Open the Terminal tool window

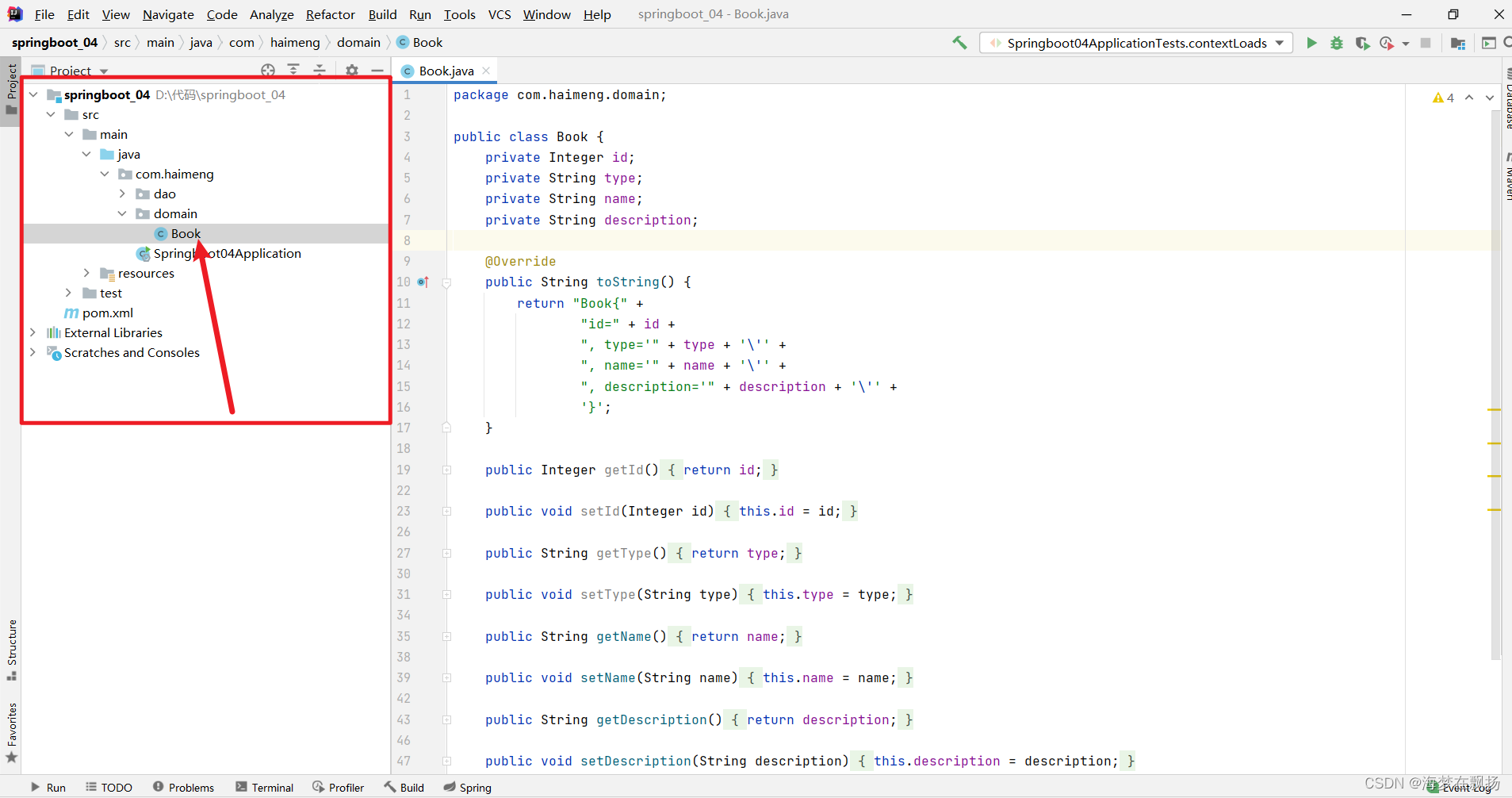point(264,787)
